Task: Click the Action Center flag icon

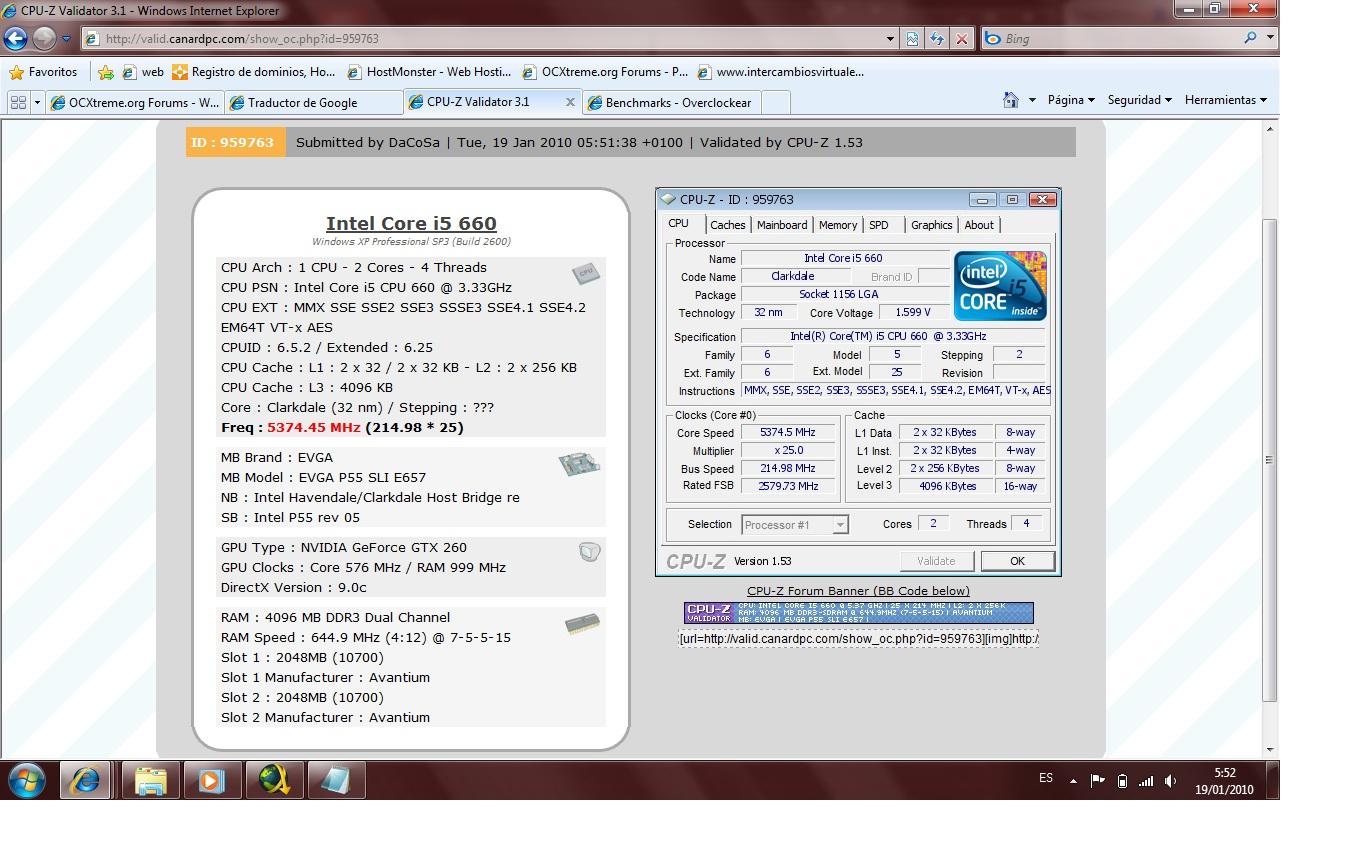Action: click(x=1097, y=781)
